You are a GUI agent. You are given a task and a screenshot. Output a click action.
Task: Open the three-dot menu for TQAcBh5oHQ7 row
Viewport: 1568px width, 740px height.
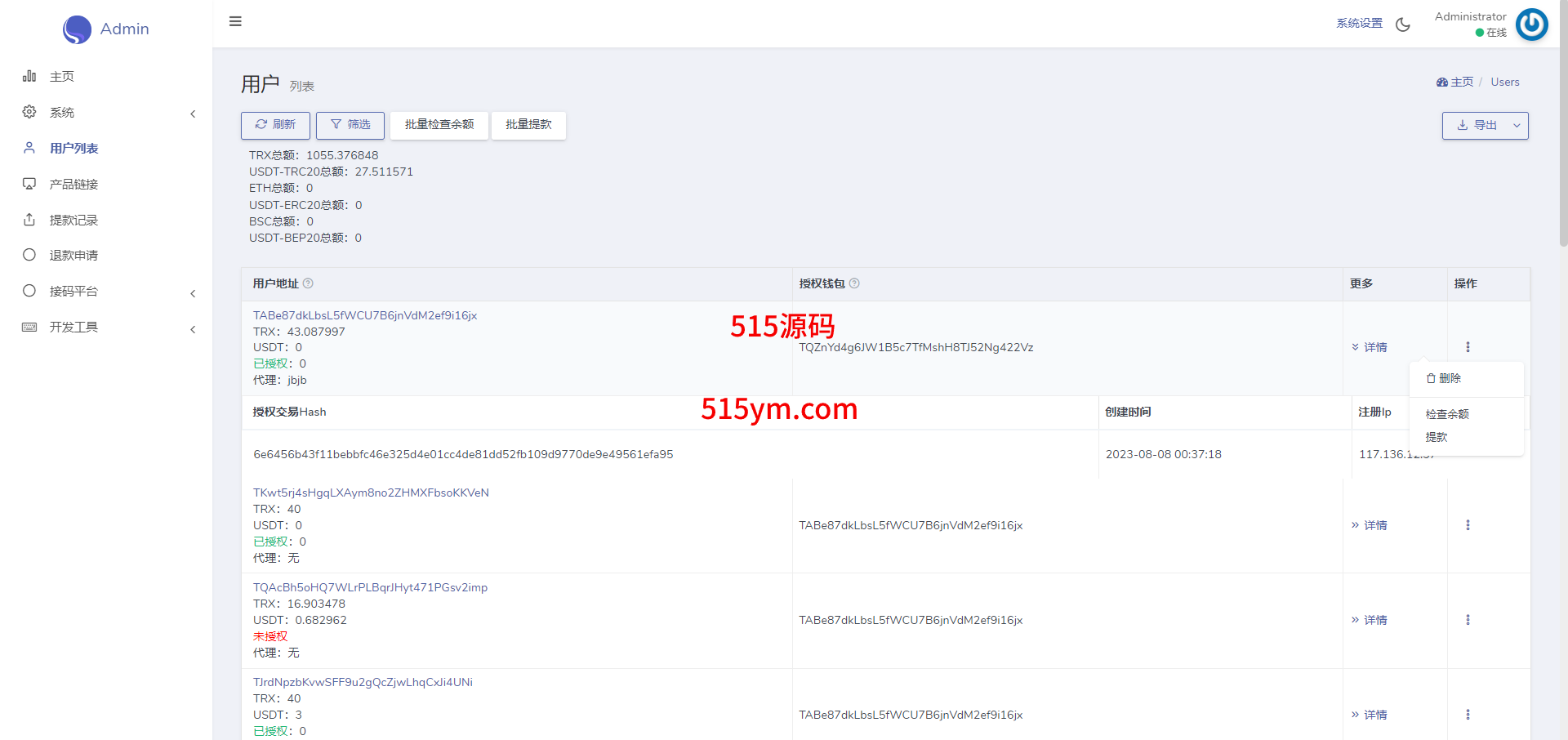coord(1468,620)
